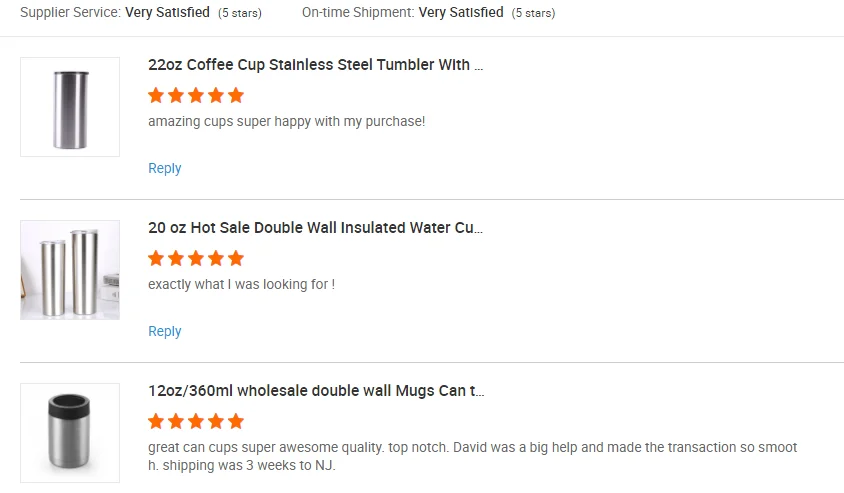The width and height of the screenshot is (844, 493).
Task: Open the 20 oz Hot Sale Double Wall title
Action: click(x=315, y=228)
